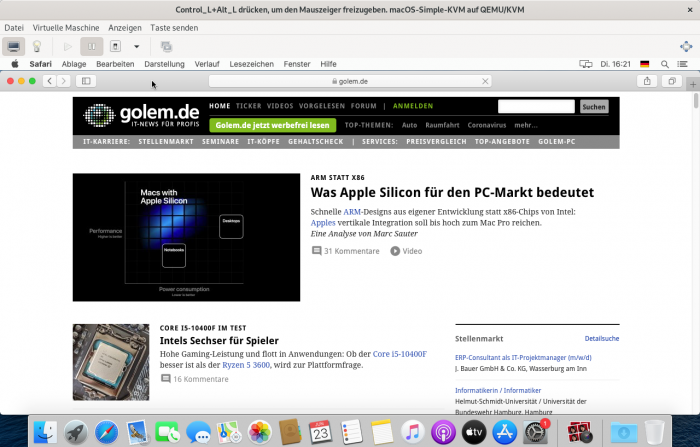
Task: Play the article Video link
Action: [x=406, y=251]
